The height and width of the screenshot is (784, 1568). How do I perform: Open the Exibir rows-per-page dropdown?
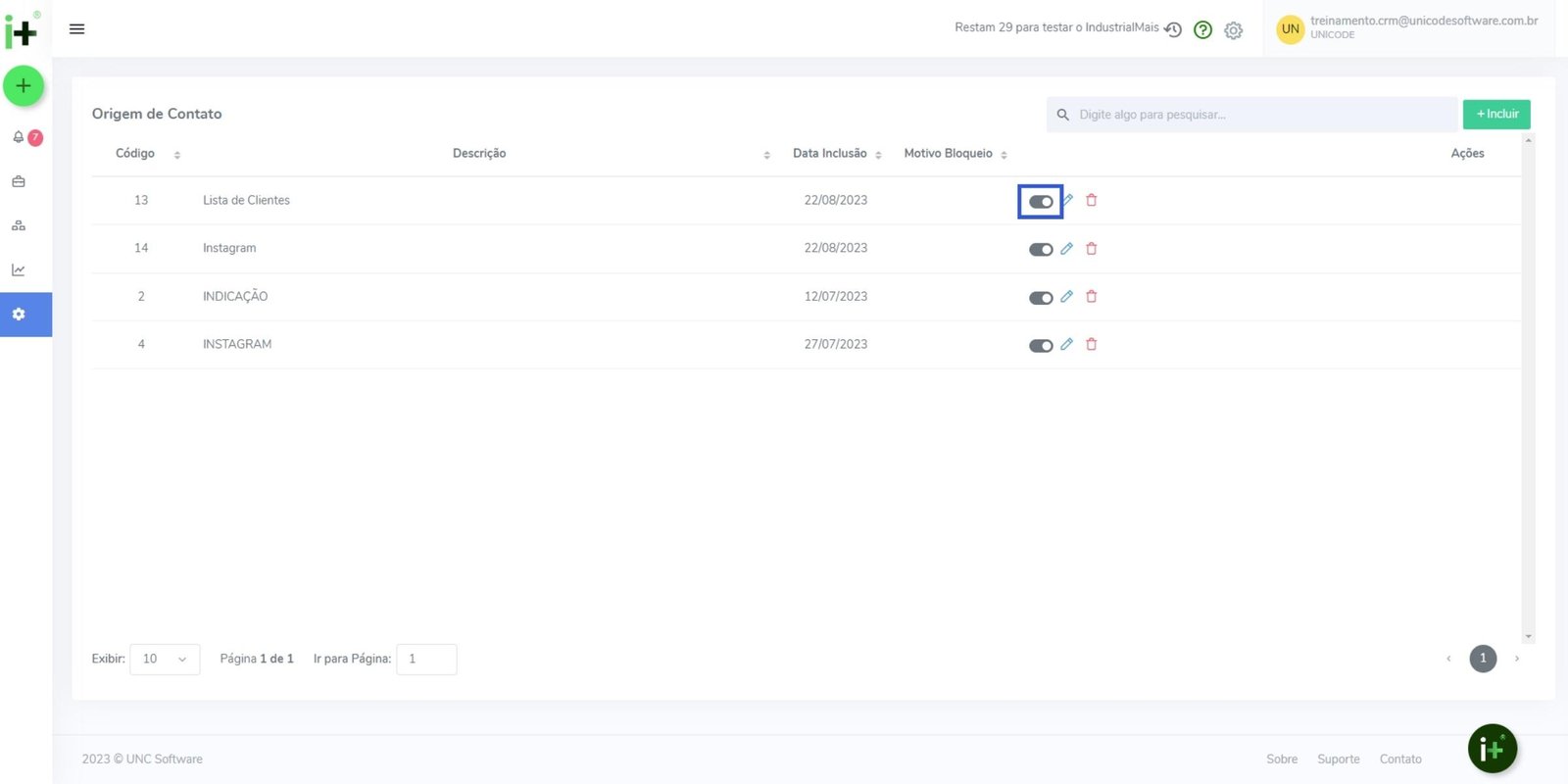[165, 660]
